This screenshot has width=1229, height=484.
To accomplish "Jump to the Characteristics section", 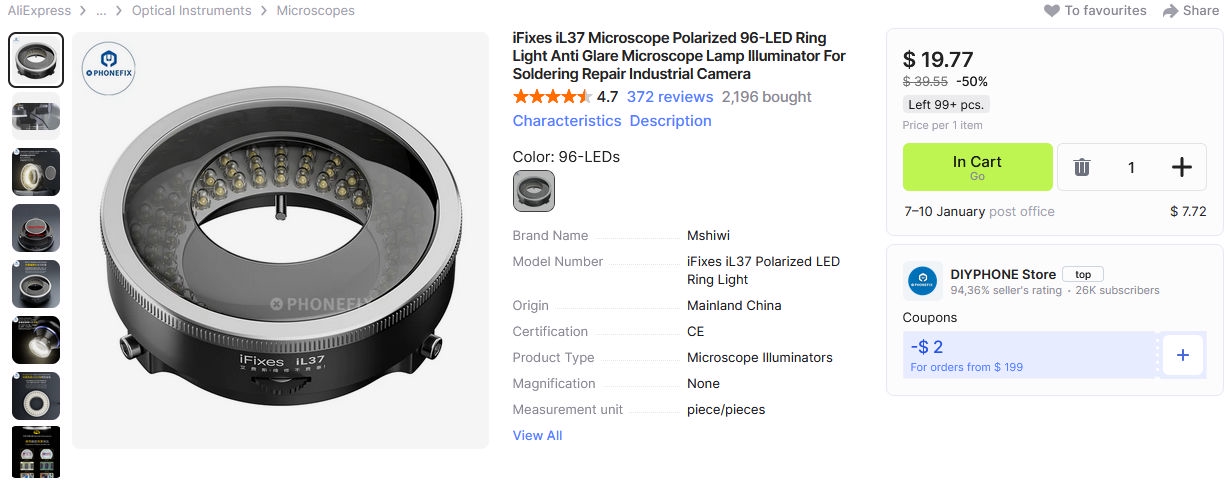I will pos(567,121).
